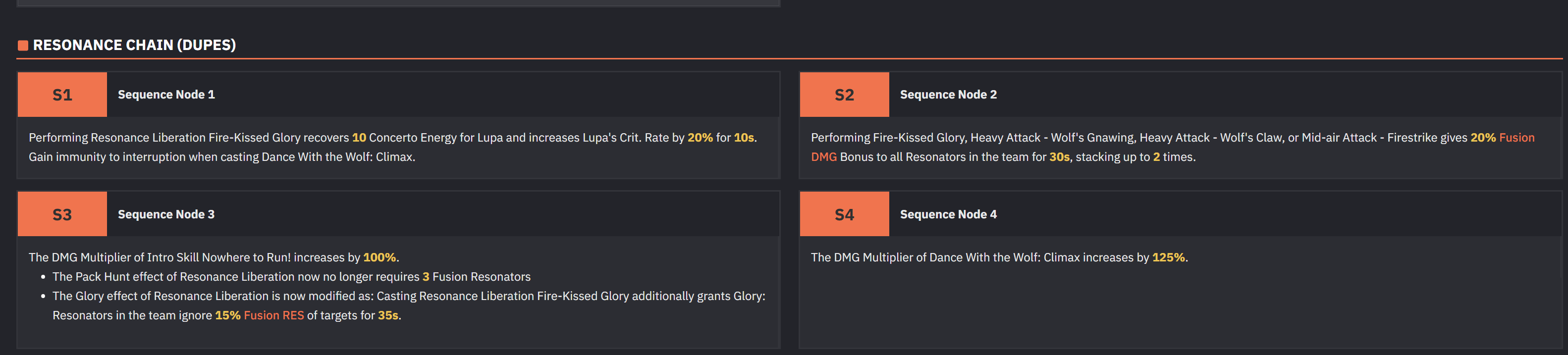
Task: Click the orange Fusion RES text
Action: click(274, 315)
